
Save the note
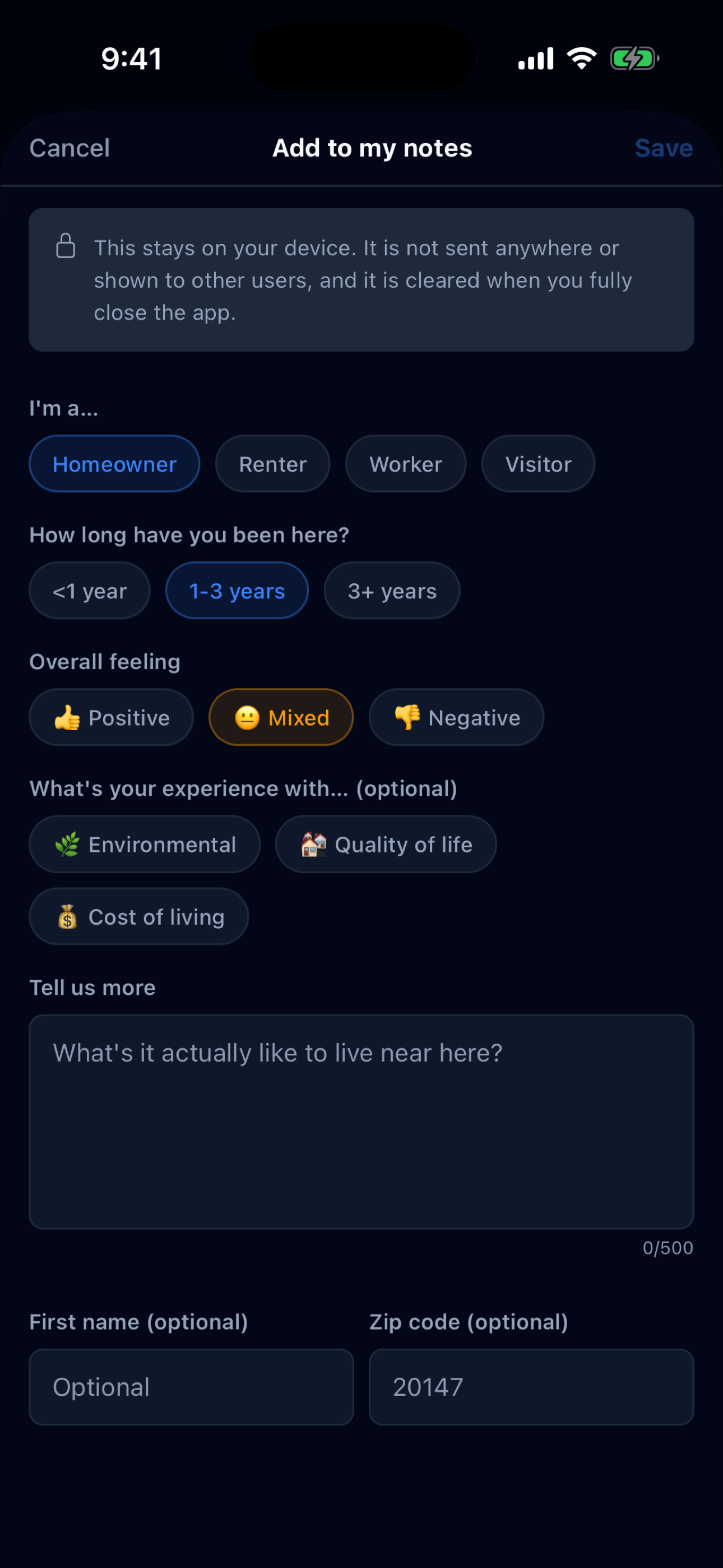tap(664, 148)
